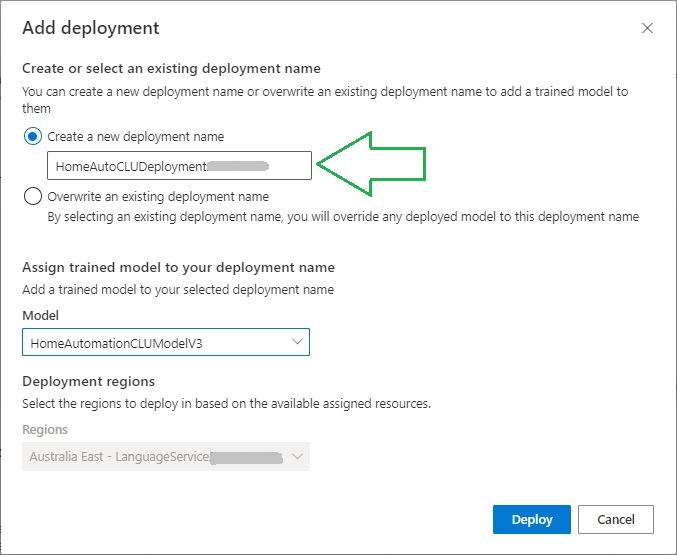Viewport: 677px width, 555px height.
Task: Click the Regions field label
Action: pyautogui.click(x=45, y=430)
